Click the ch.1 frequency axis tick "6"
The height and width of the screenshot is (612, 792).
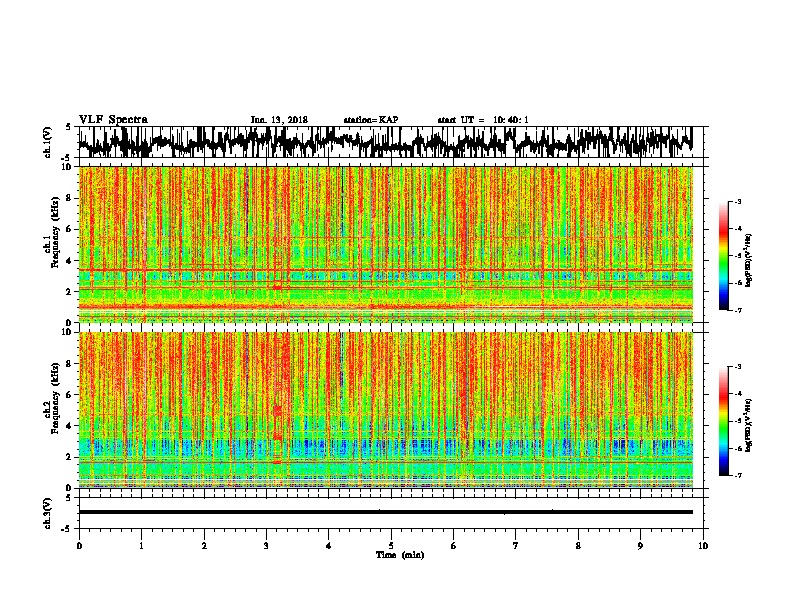(70, 229)
